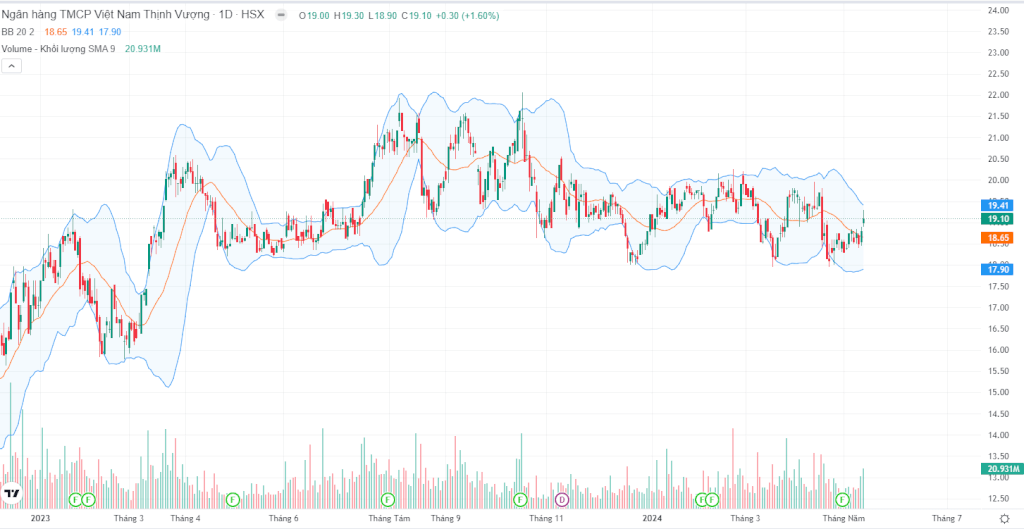
Task: Click the 22.00 price axis label
Action: (997, 95)
